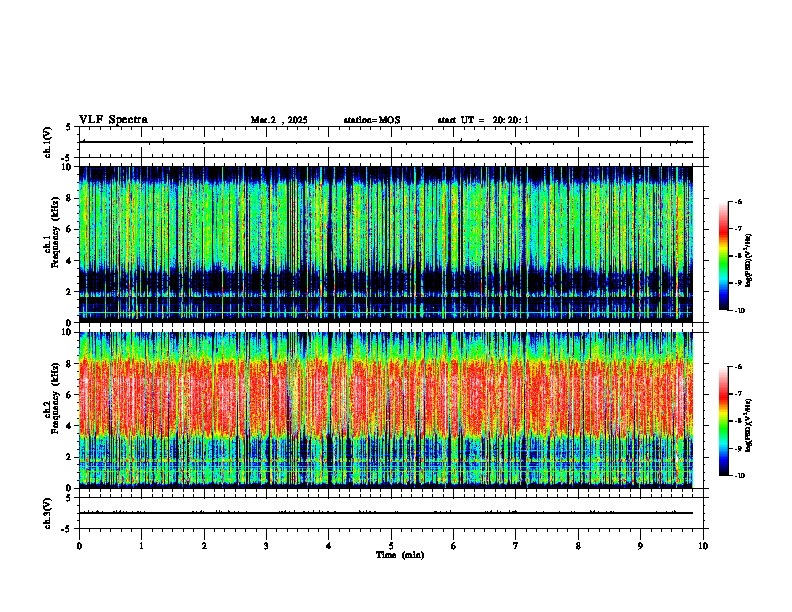Click the 'station=MOS' header text
The image size is (792, 612).
coord(372,120)
